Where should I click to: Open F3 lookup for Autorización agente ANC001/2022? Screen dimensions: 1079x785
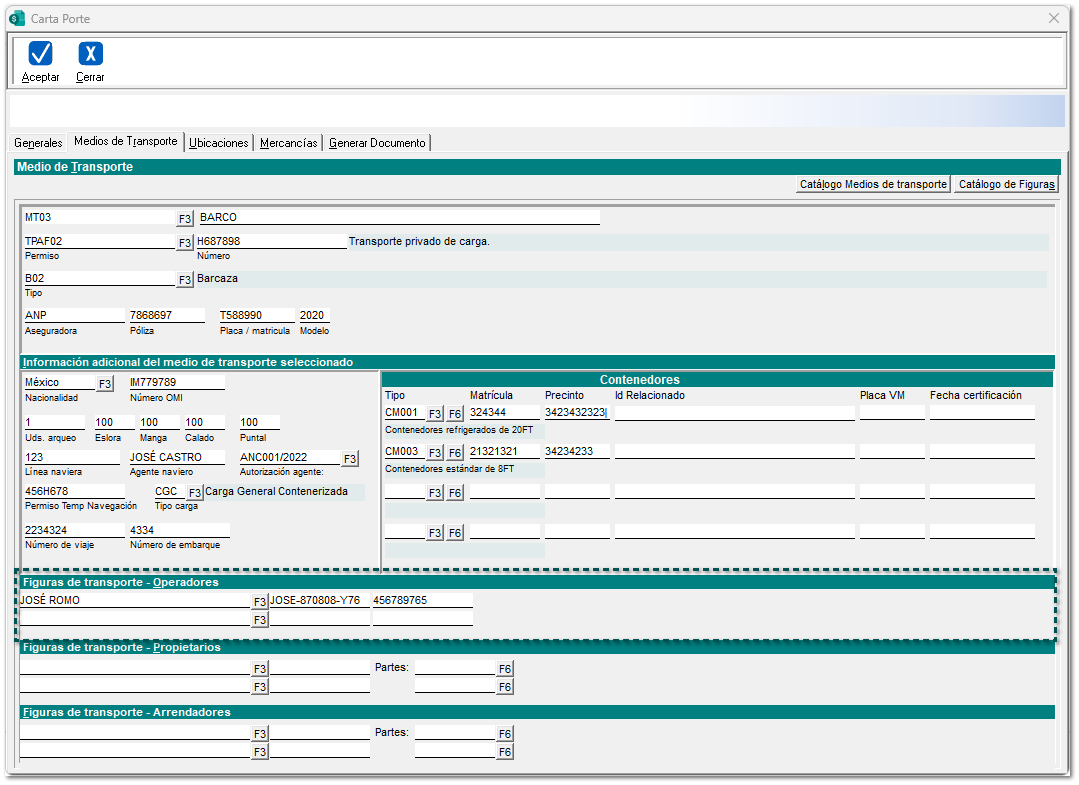coord(349,459)
